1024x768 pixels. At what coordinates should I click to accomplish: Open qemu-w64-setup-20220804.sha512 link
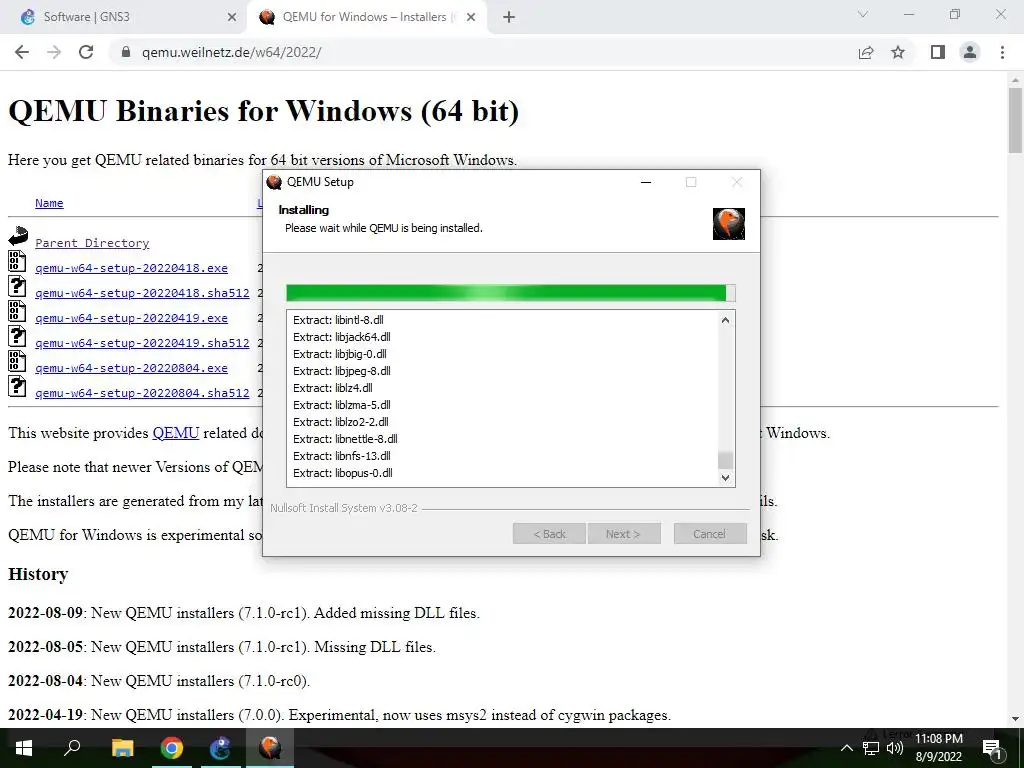click(142, 392)
